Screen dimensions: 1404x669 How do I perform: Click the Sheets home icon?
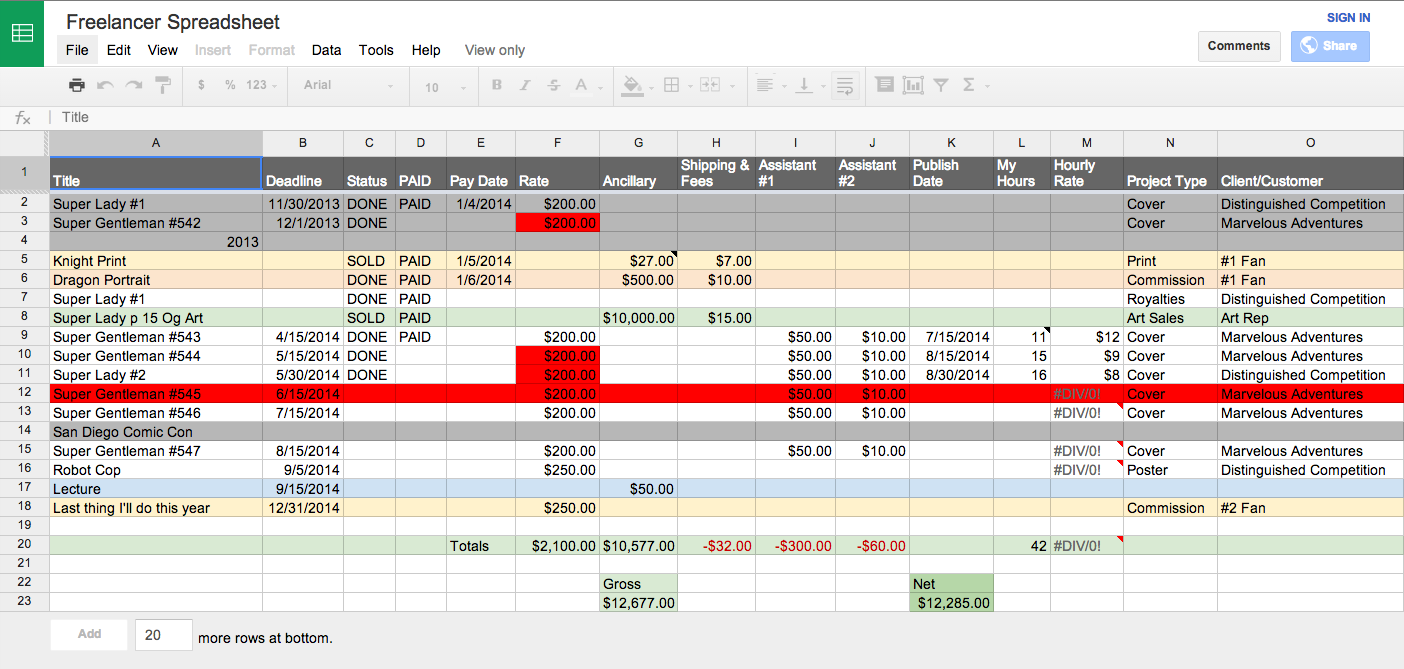click(x=22, y=33)
